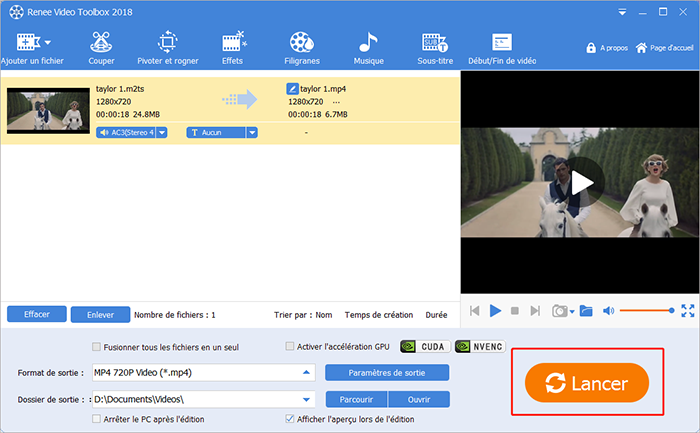The image size is (700, 433).
Task: Open the Couper scissors tool
Action: coord(101,49)
